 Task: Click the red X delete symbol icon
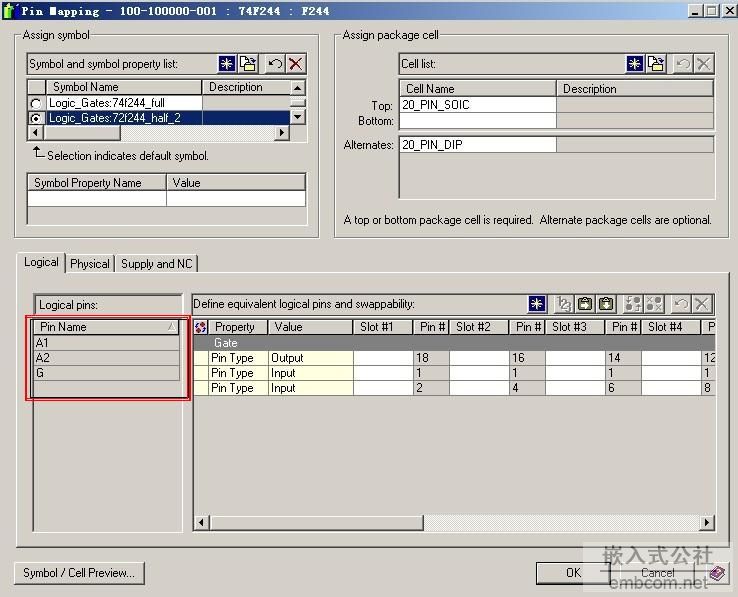tap(295, 64)
